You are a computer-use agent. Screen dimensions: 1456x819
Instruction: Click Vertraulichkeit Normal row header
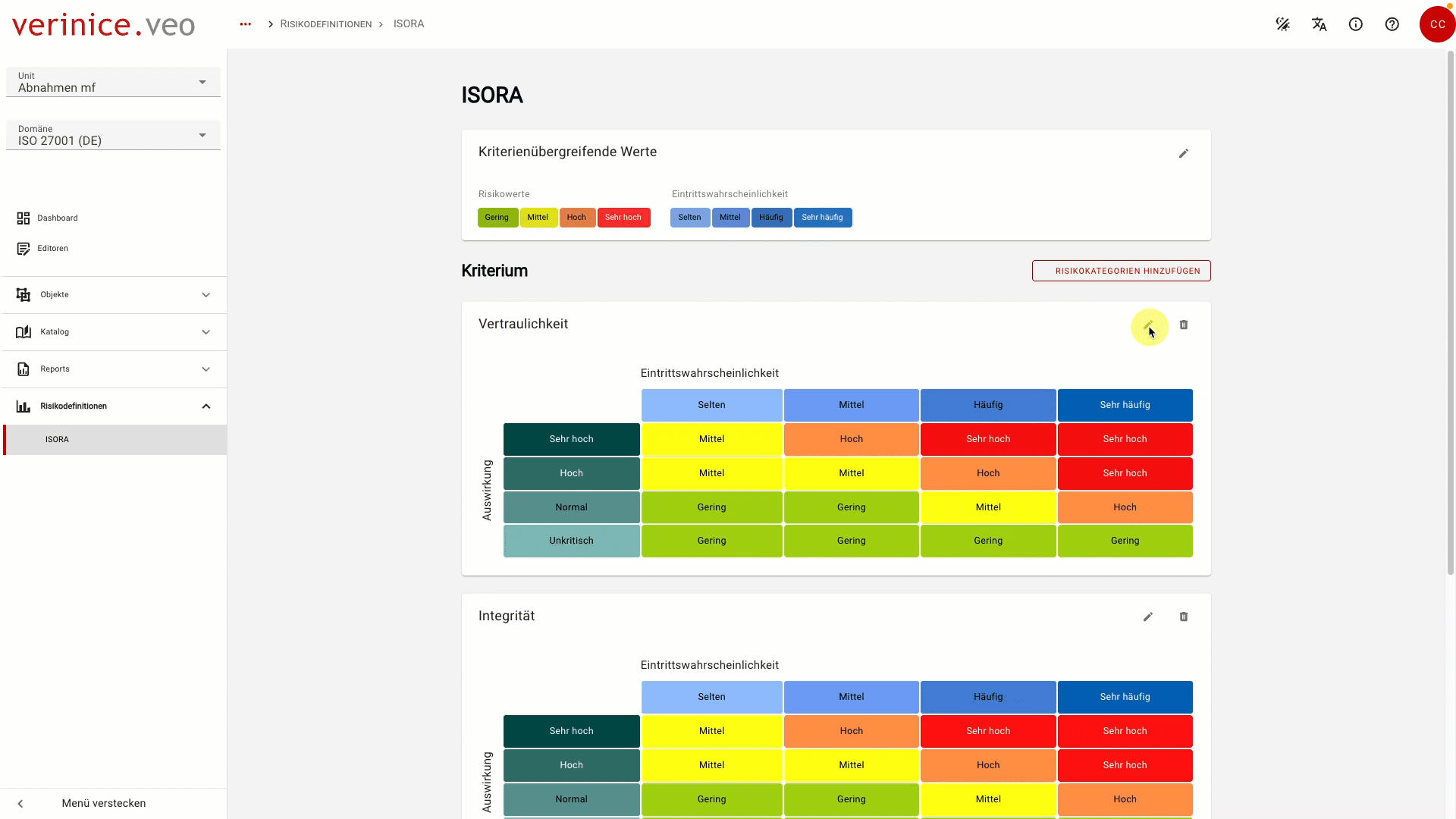tap(572, 507)
